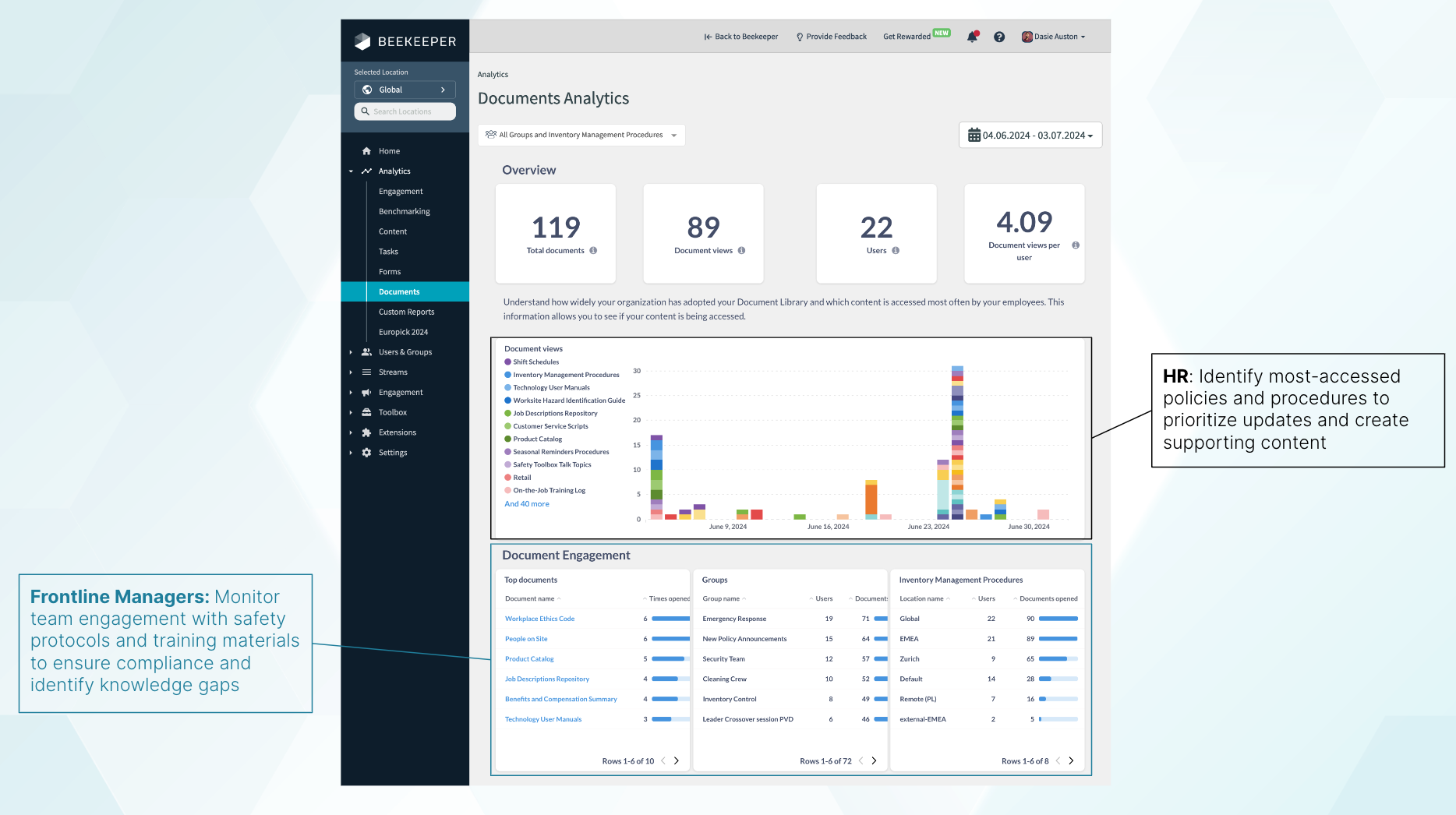Expand the Users & Groups sidebar arrow
This screenshot has width=1456, height=815.
[x=351, y=352]
